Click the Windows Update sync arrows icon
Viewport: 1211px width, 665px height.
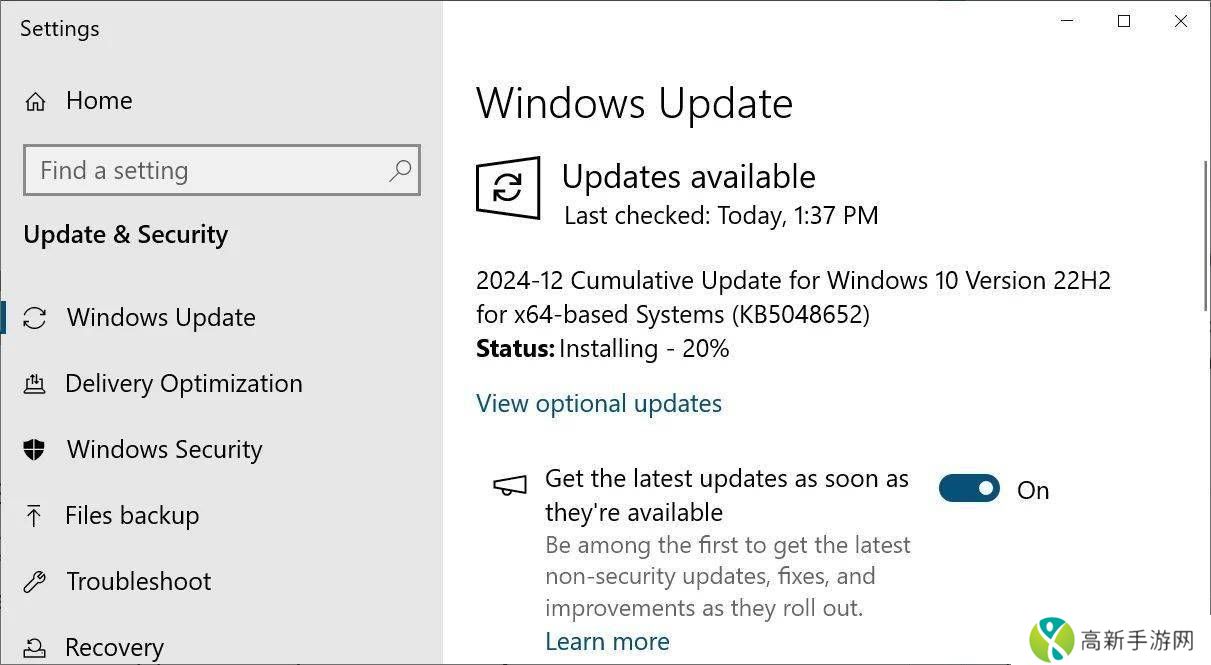tap(35, 318)
